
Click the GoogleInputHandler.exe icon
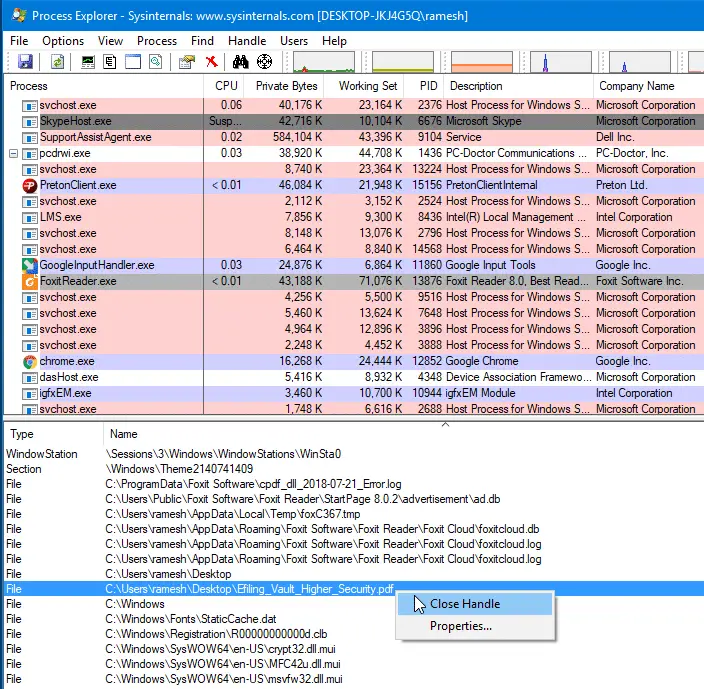pyautogui.click(x=30, y=265)
